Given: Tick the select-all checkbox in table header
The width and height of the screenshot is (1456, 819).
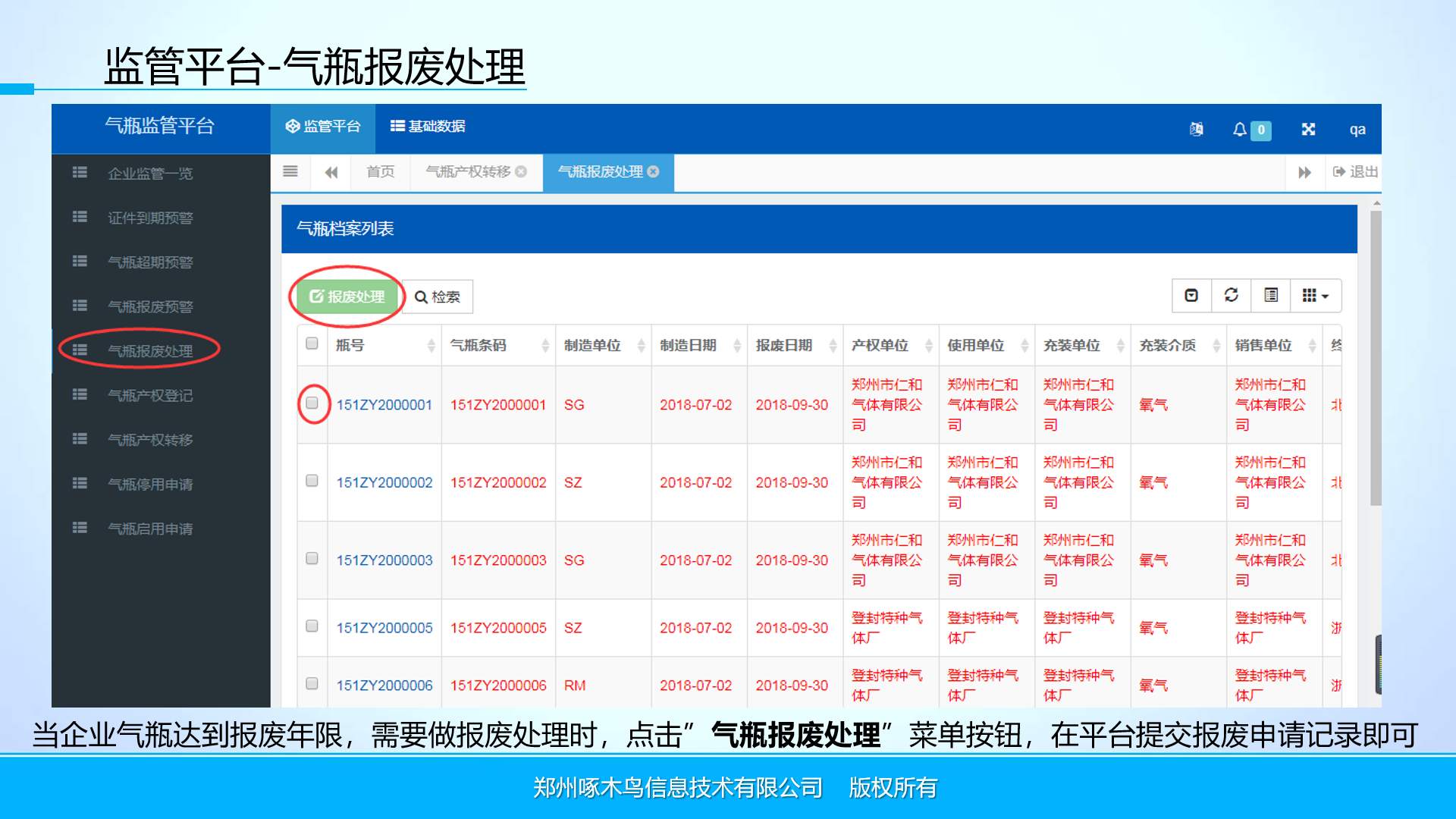Looking at the screenshot, I should coord(312,344).
